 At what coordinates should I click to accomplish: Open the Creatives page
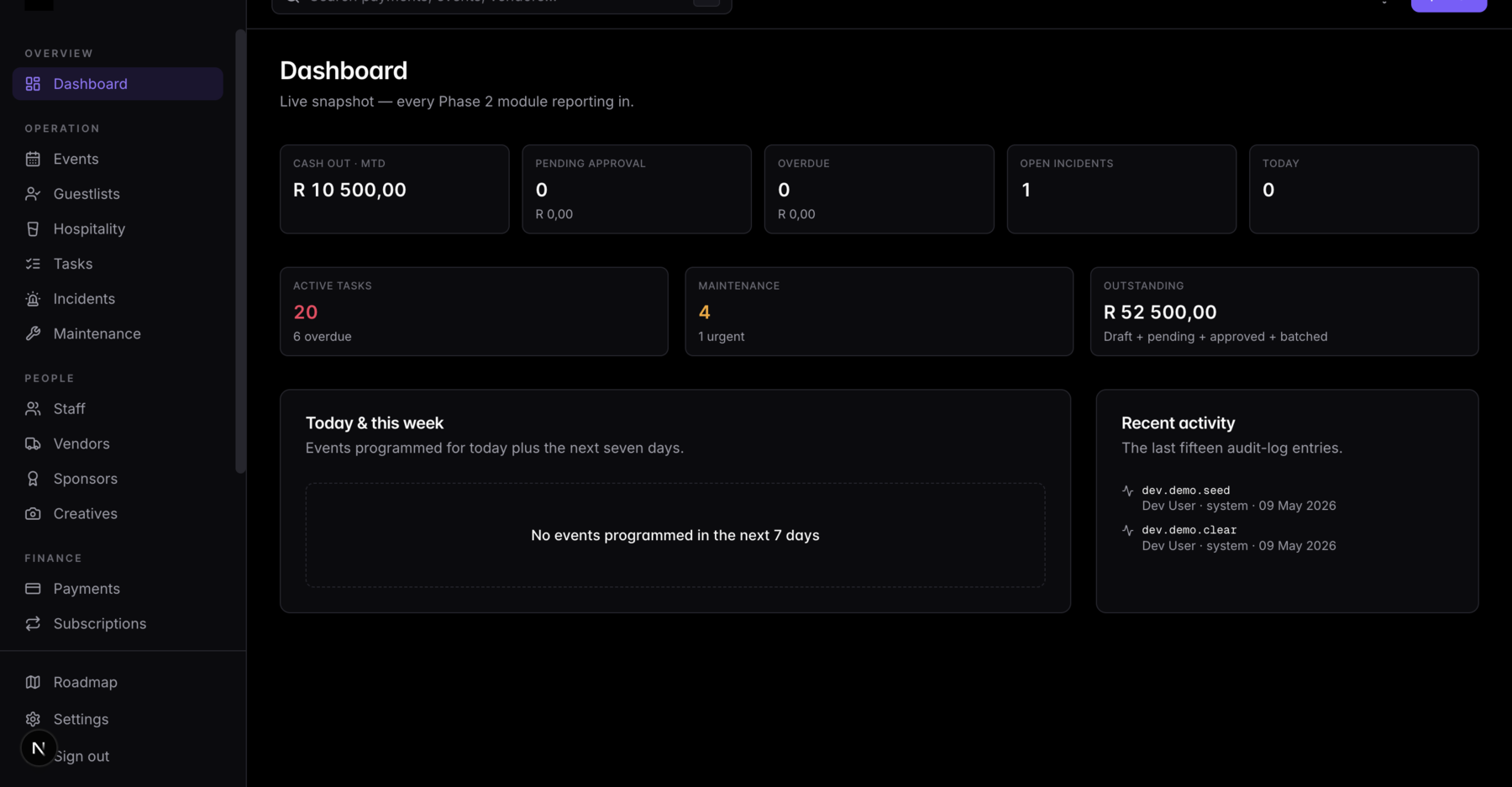tap(118, 514)
